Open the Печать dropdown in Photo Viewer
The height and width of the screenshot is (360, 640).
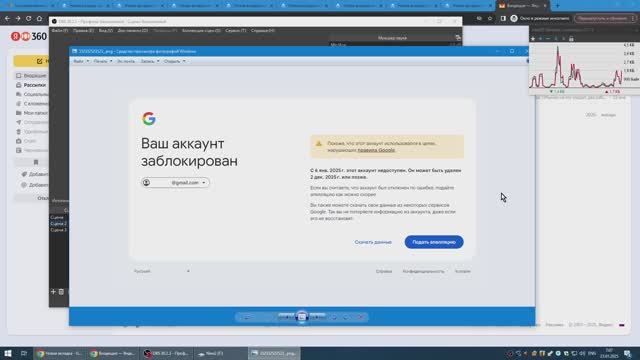(x=102, y=61)
